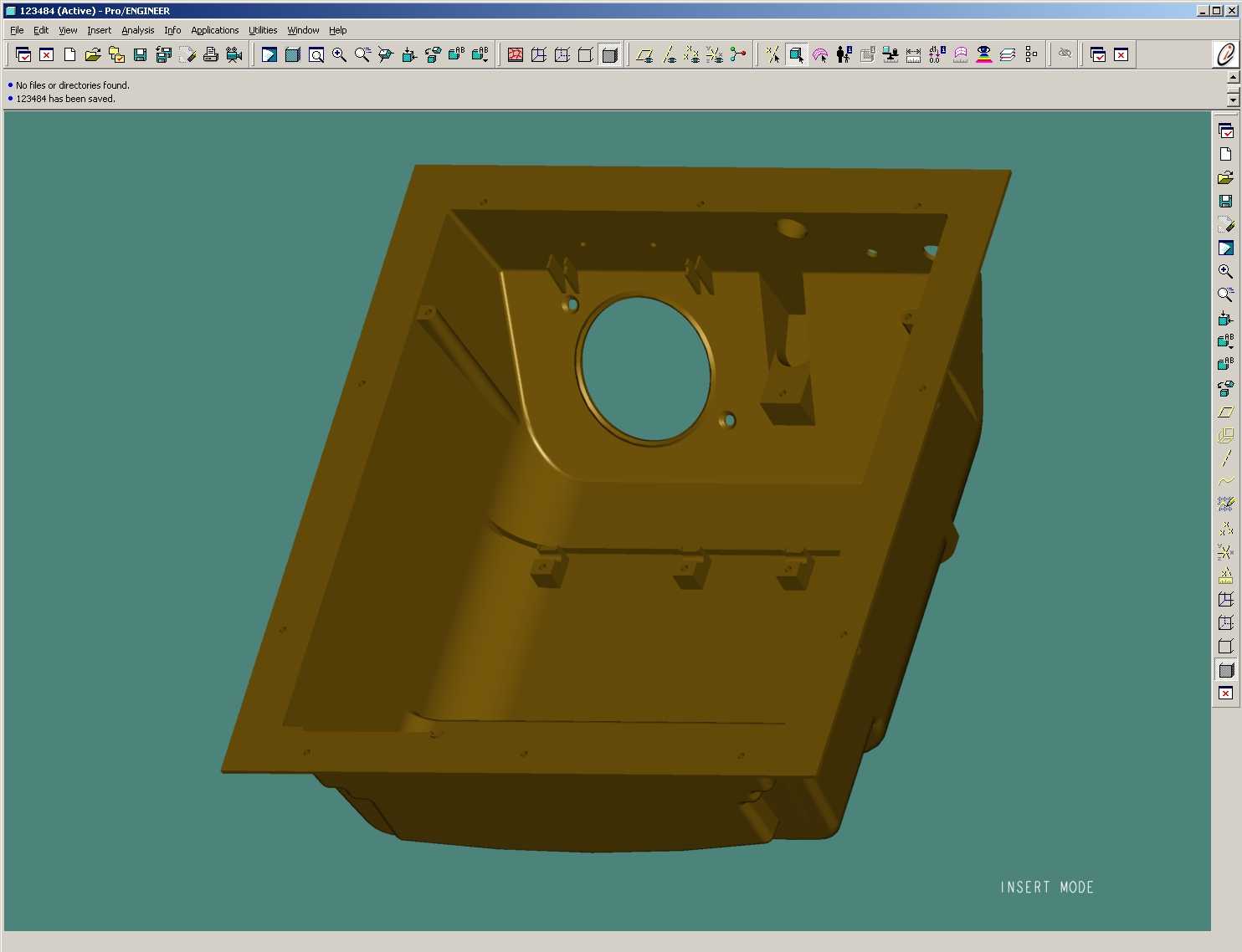The width and height of the screenshot is (1242, 952).
Task: Select the mass properties scale icon
Action: pyautogui.click(x=890, y=55)
